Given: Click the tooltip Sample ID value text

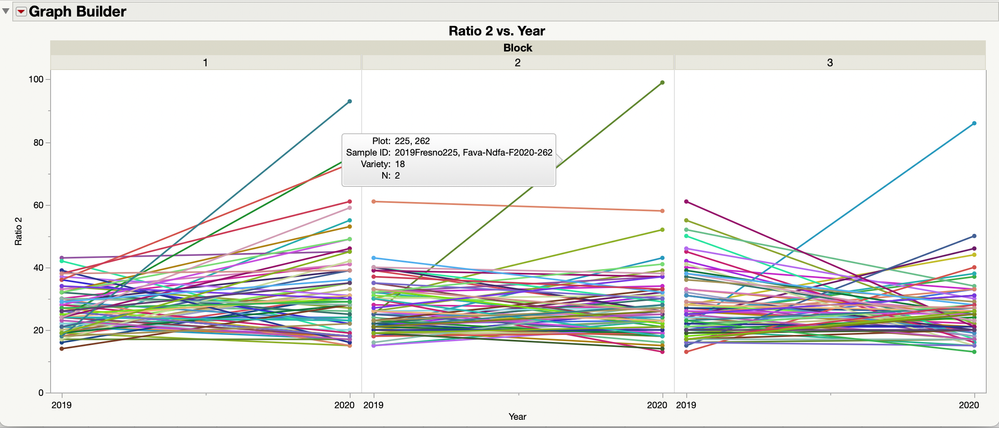Looking at the screenshot, I should pos(473,152).
